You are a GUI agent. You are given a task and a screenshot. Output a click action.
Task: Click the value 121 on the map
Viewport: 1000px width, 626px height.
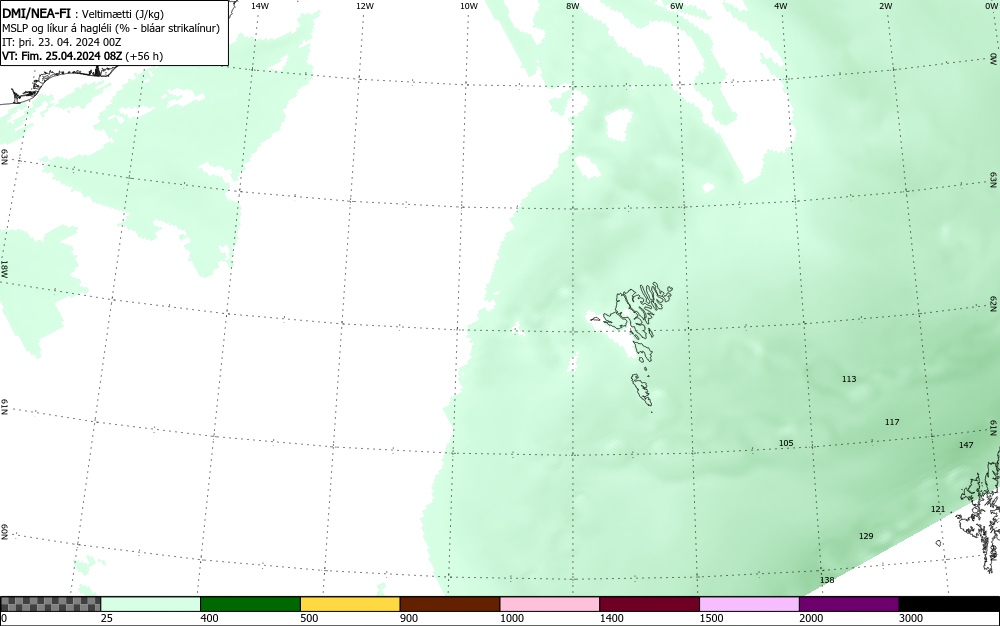tap(938, 509)
